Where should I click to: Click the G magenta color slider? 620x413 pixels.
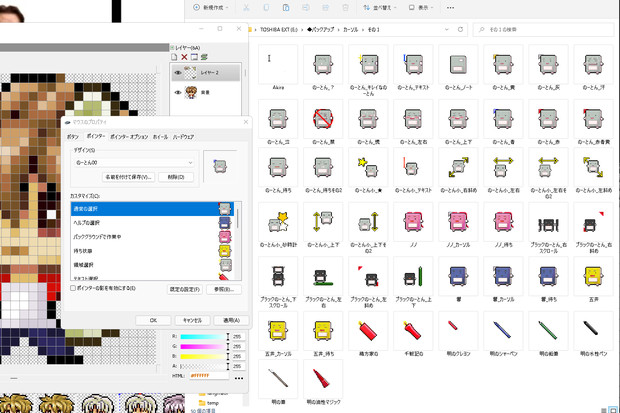[204, 347]
